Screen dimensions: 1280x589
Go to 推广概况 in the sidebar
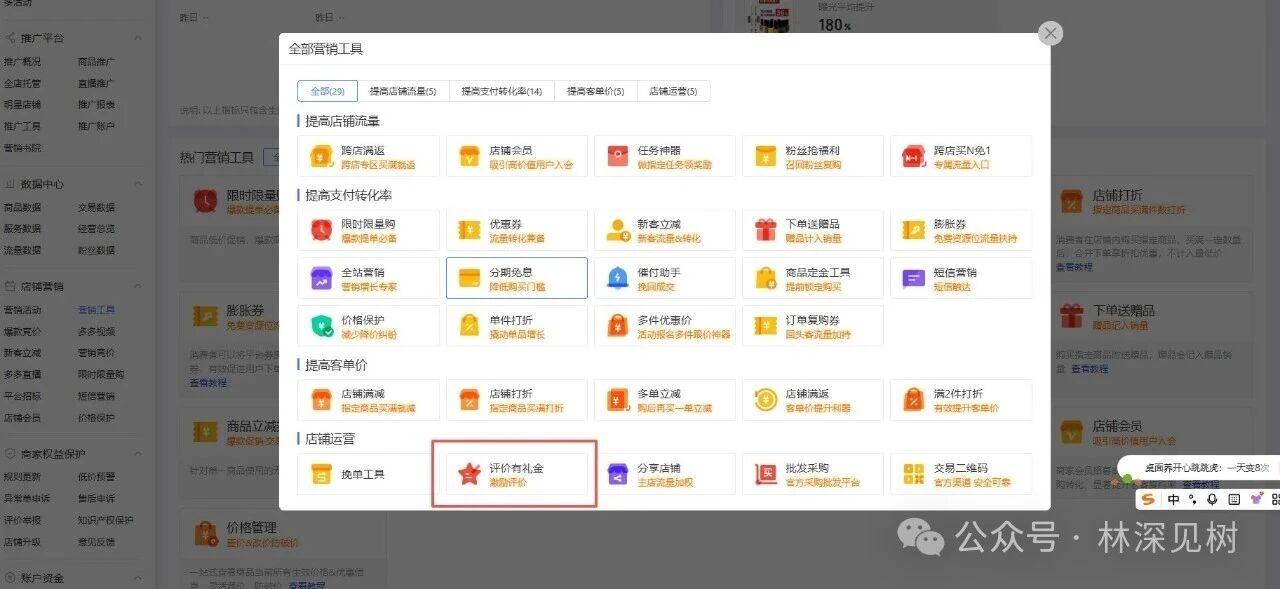22,62
